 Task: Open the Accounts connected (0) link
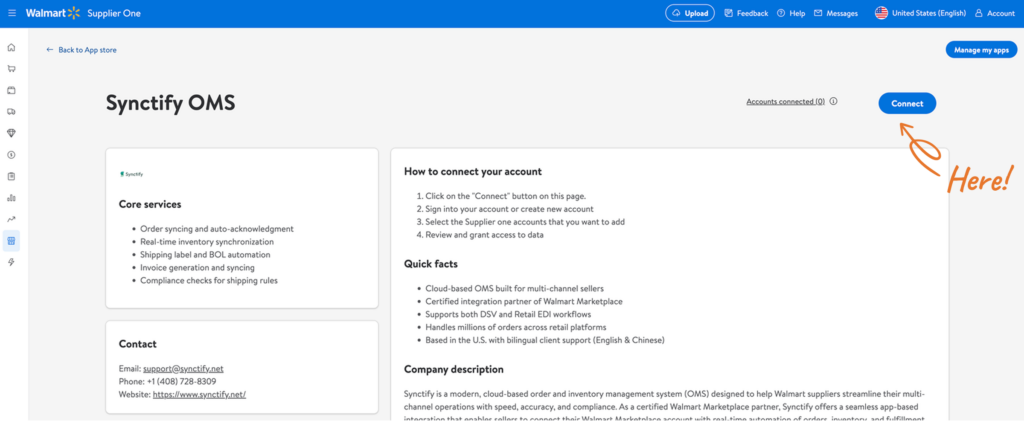click(786, 102)
